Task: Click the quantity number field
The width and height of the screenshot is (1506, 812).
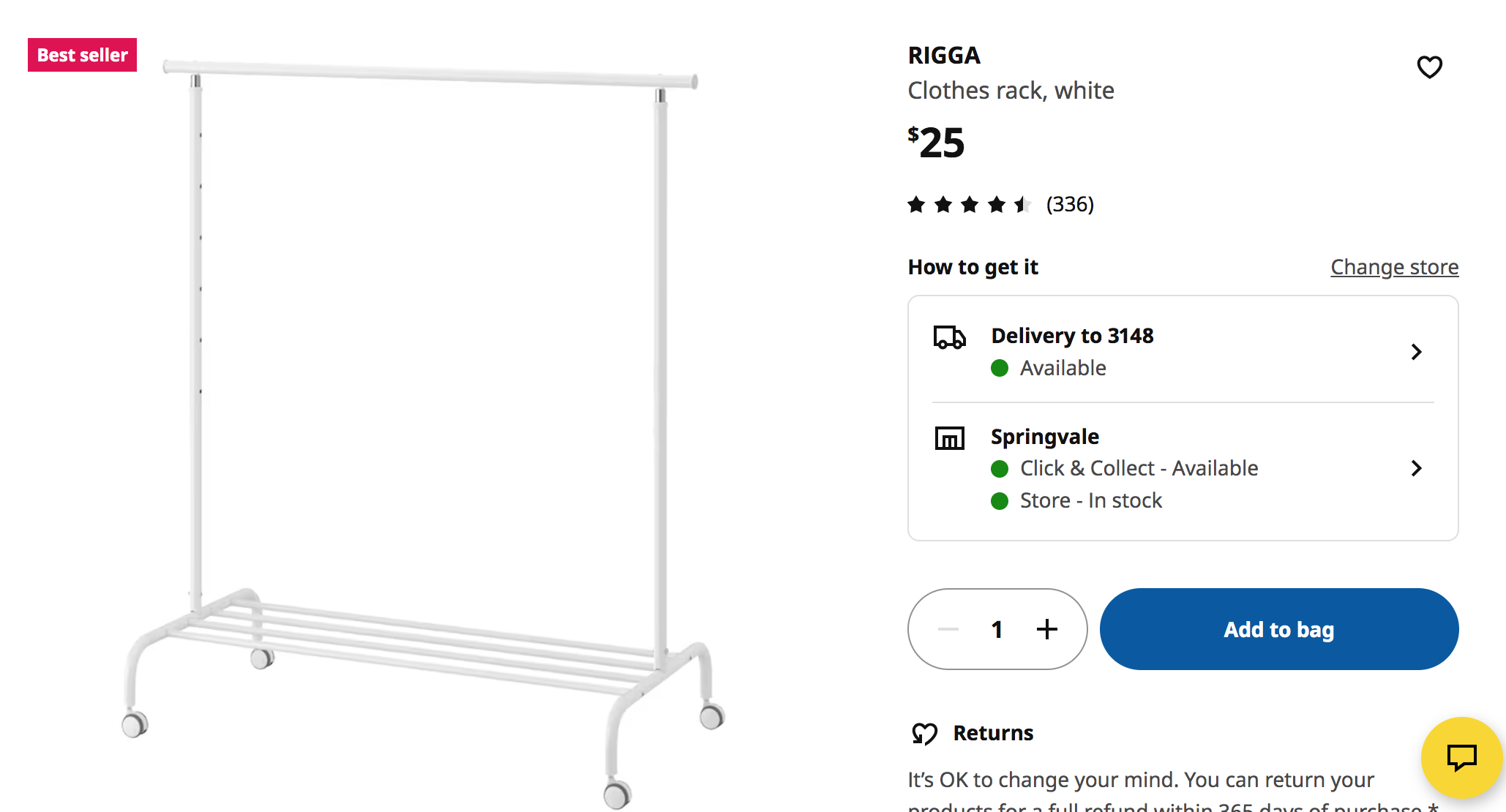Action: pyautogui.click(x=997, y=629)
